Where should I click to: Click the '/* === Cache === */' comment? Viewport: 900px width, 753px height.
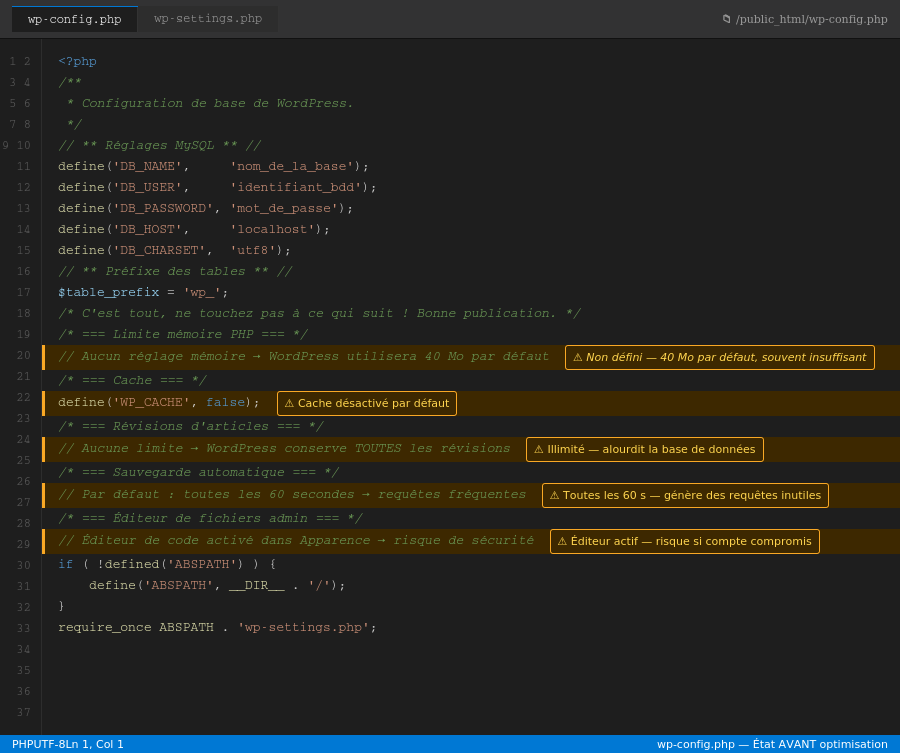point(132,381)
